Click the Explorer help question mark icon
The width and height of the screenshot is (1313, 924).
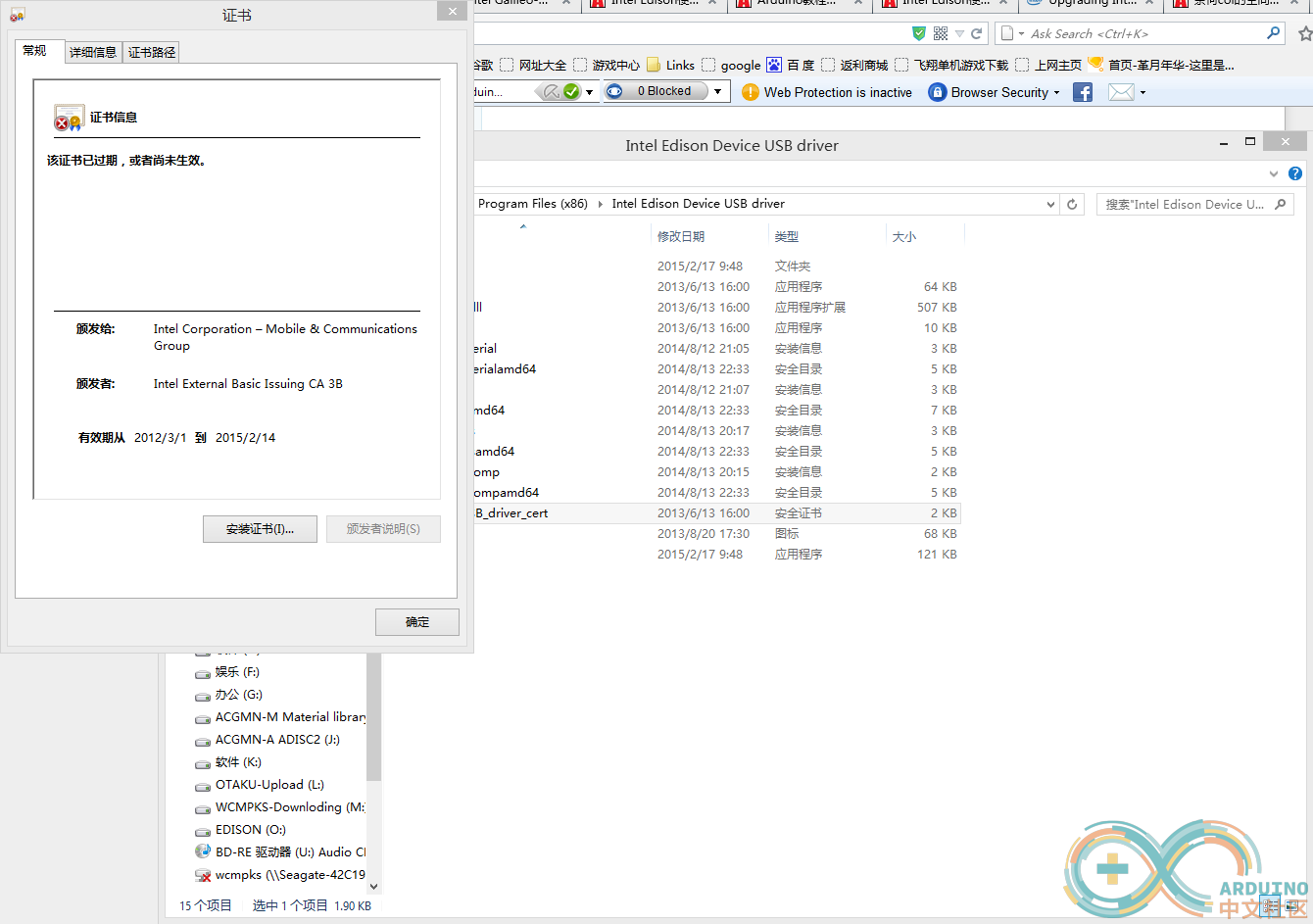click(1295, 173)
